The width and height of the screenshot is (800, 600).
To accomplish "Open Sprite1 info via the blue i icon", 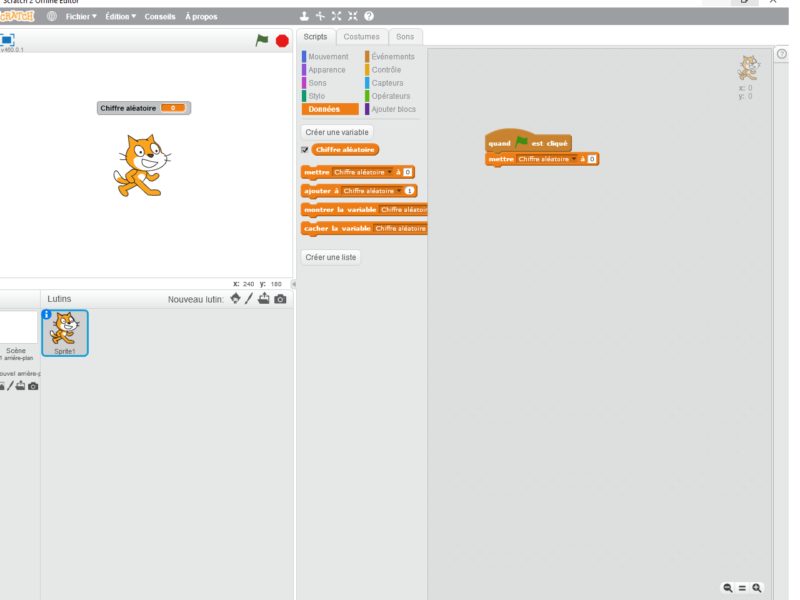I will coord(46,314).
